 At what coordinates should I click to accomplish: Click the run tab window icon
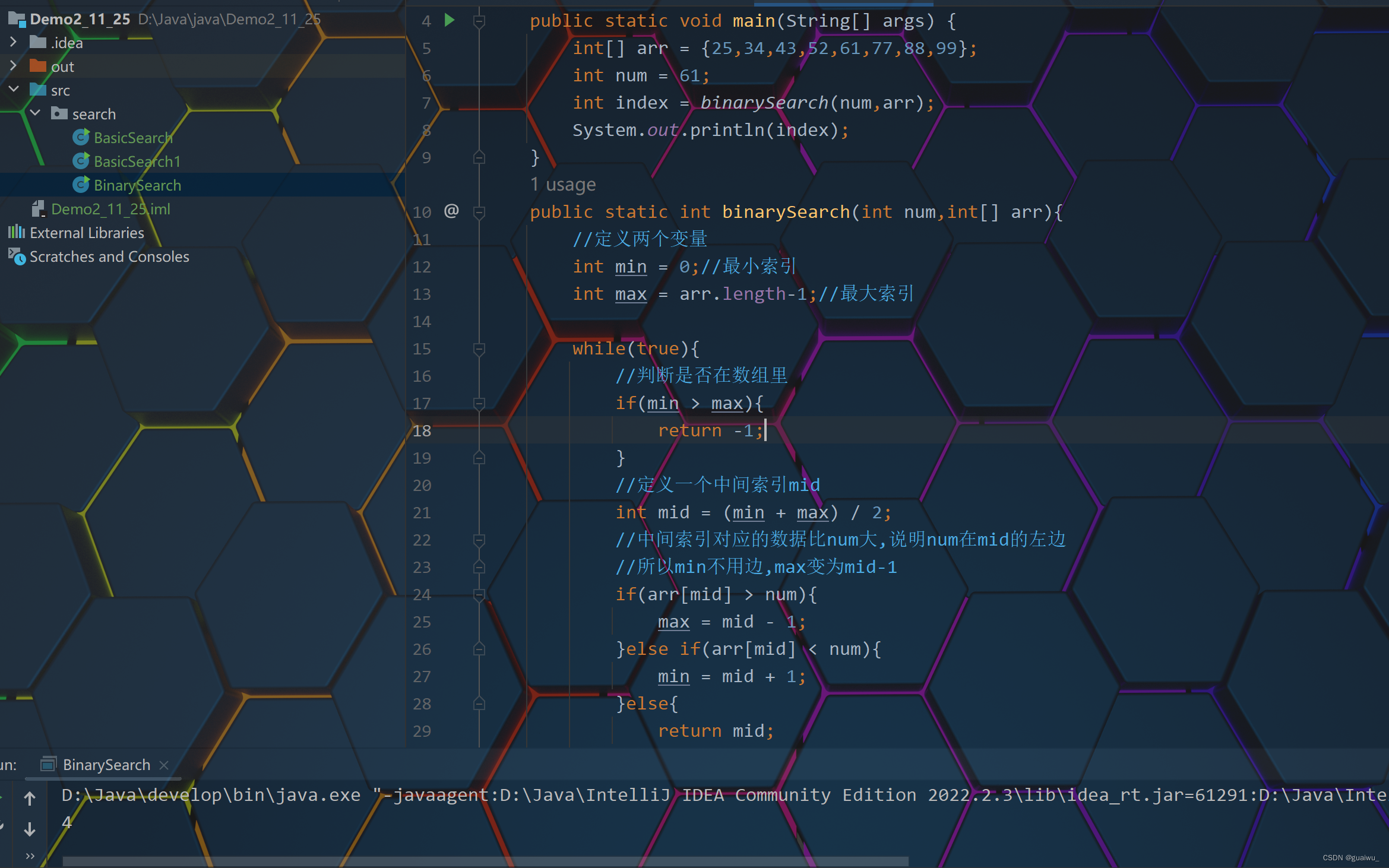[48, 764]
